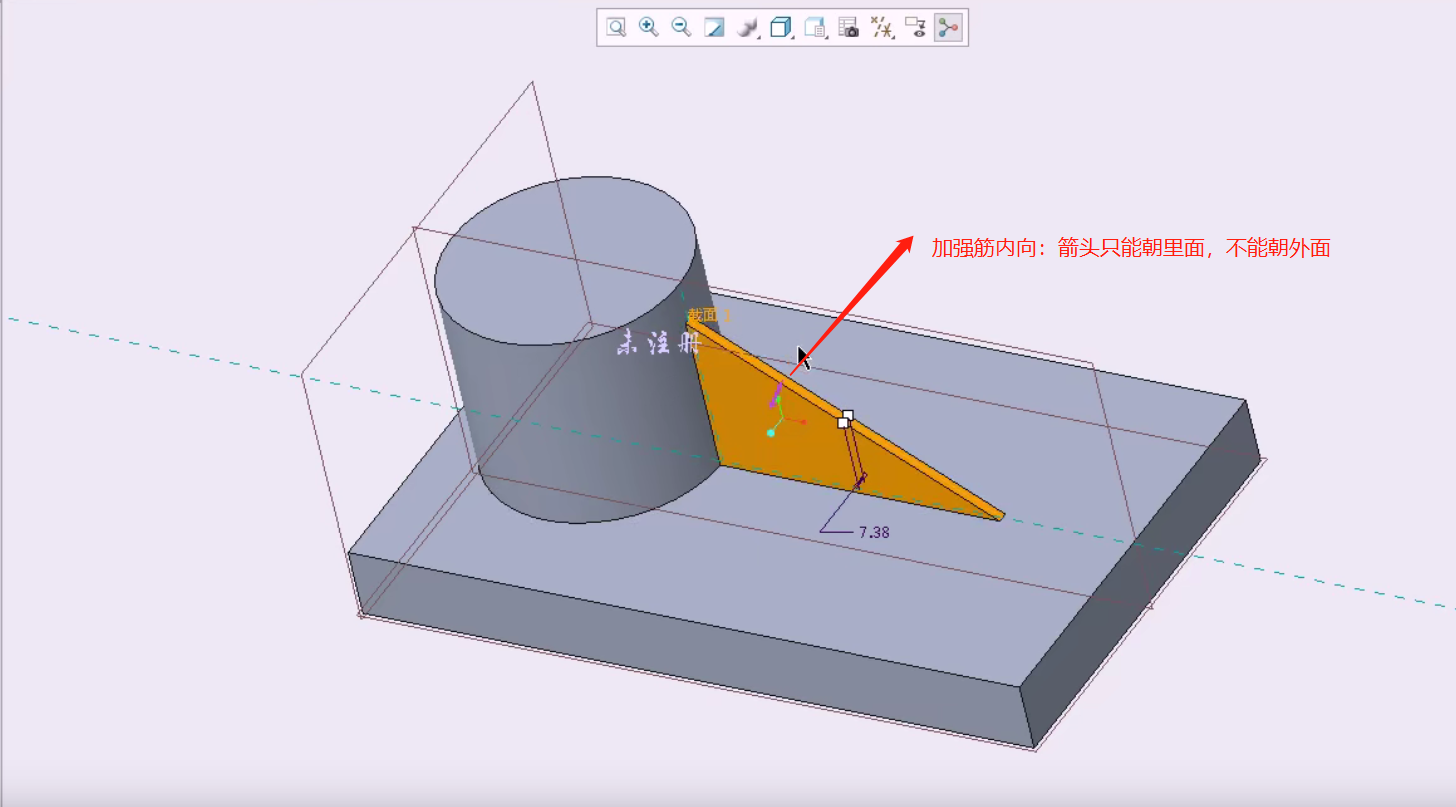Open the Saved Orientations dropdown
The height and width of the screenshot is (807, 1456).
pyautogui.click(x=815, y=27)
